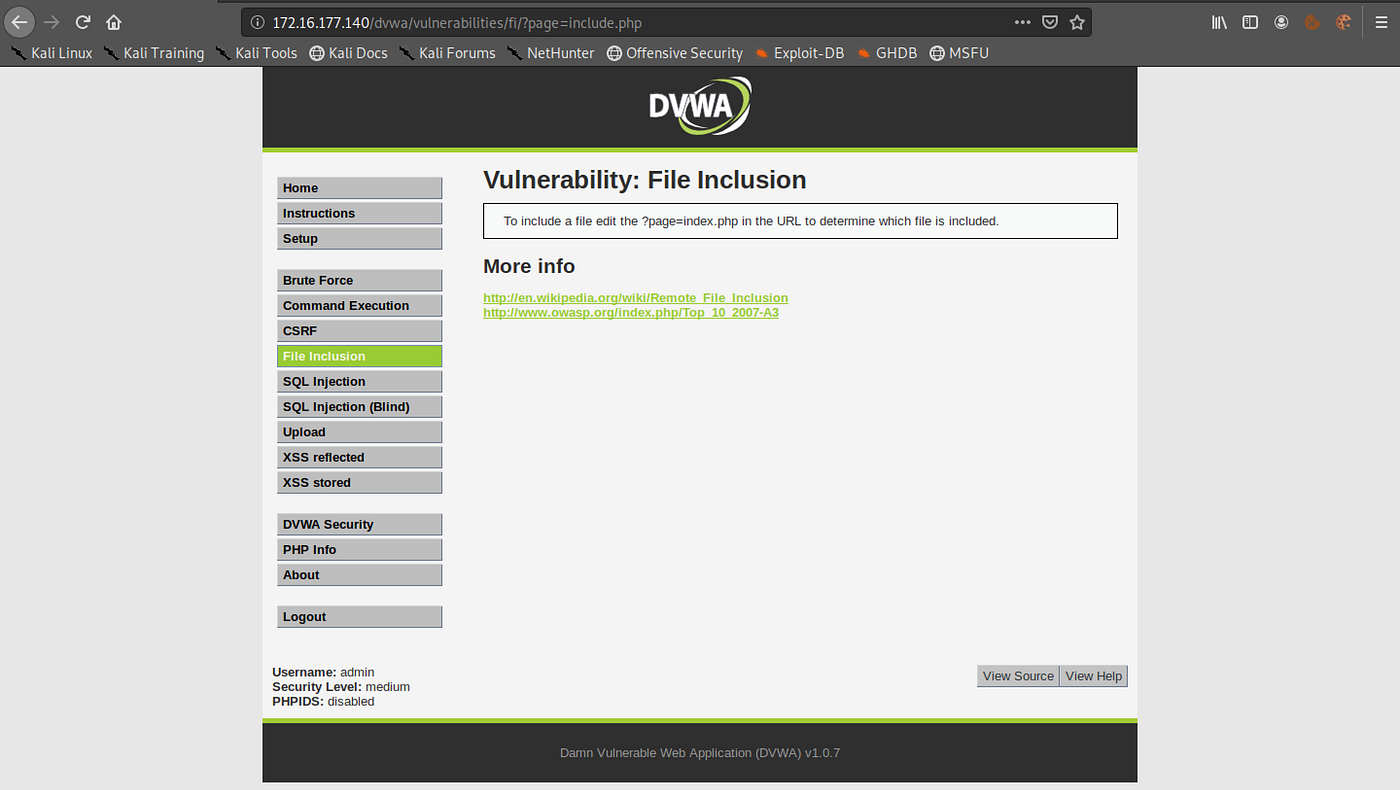Follow the Wikipedia Remote_File_Inclusion link

[x=635, y=298]
